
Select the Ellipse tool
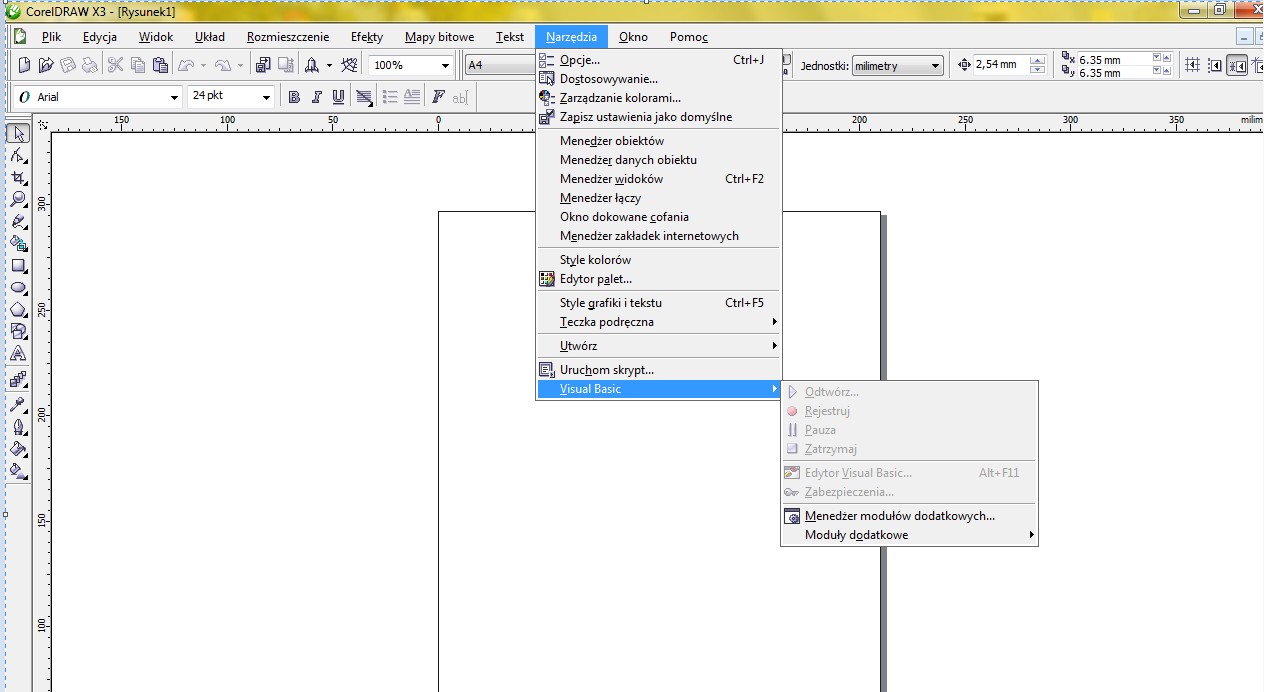pyautogui.click(x=17, y=288)
